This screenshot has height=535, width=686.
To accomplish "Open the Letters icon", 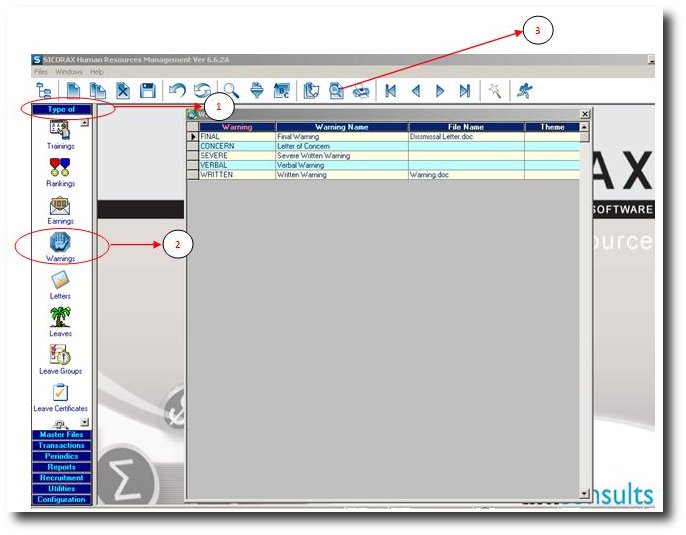I will (60, 281).
